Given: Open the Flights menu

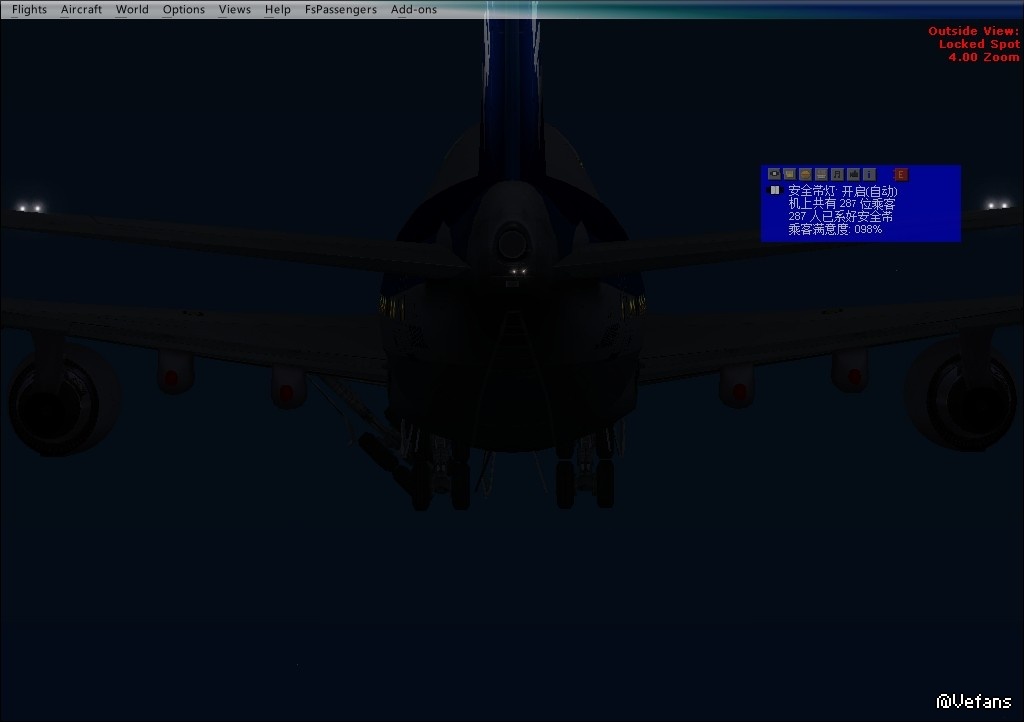Looking at the screenshot, I should pyautogui.click(x=29, y=9).
